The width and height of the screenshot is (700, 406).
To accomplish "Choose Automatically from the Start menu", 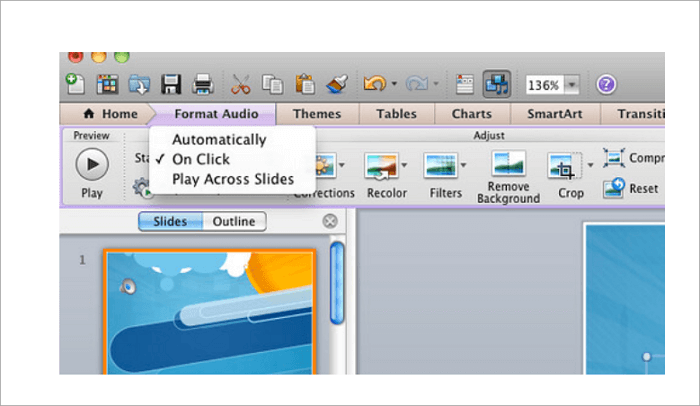I will (219, 140).
